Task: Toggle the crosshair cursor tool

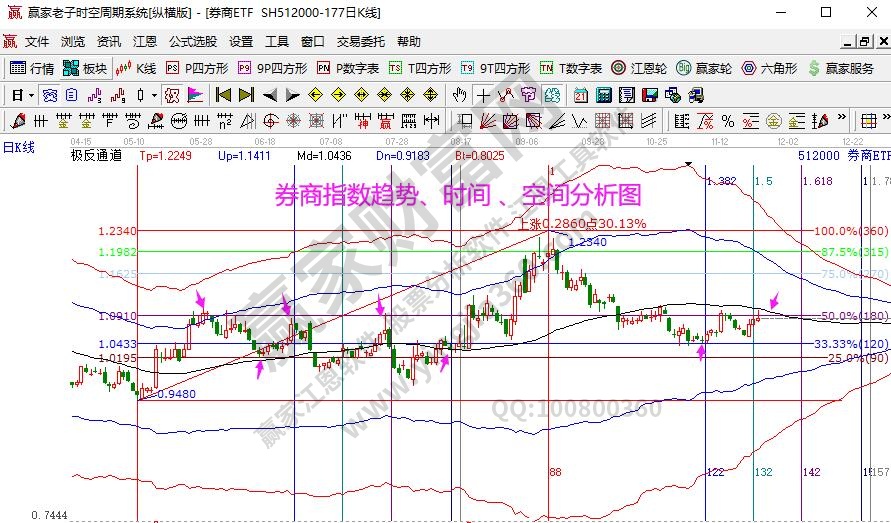Action: pyautogui.click(x=482, y=95)
